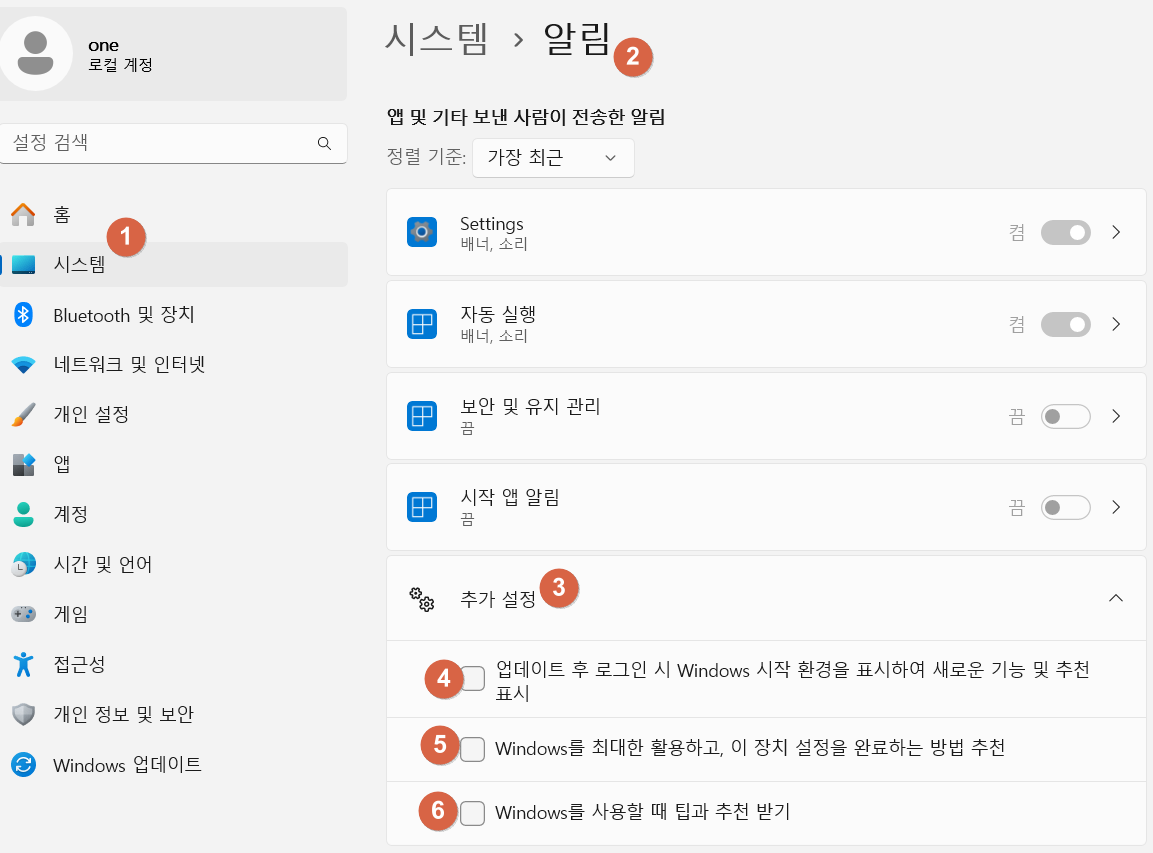This screenshot has height=853, width=1153.
Task: Open 네트워크 및 인터넷 via its Wi-Fi icon
Action: (x=23, y=365)
